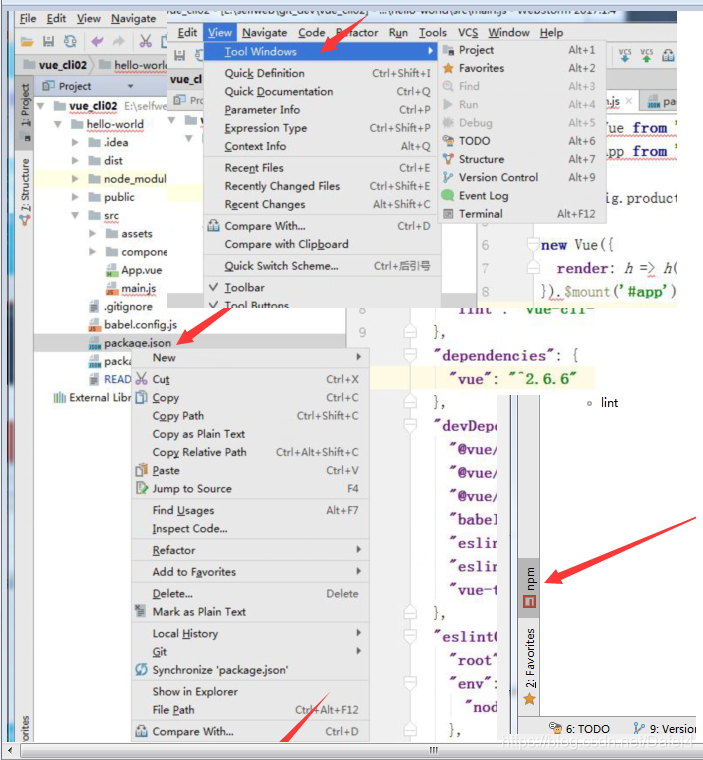Expand the dist folder
Viewport: 703px width, 760px height.
coord(75,161)
